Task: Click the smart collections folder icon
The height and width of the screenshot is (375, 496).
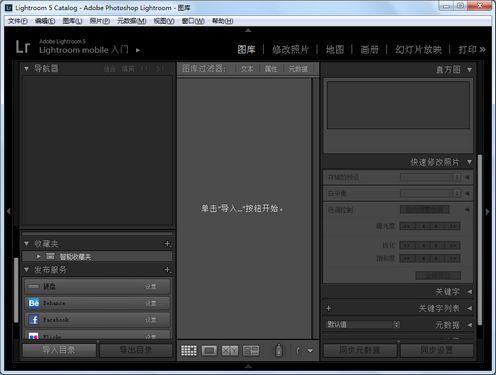Action: pyautogui.click(x=50, y=256)
